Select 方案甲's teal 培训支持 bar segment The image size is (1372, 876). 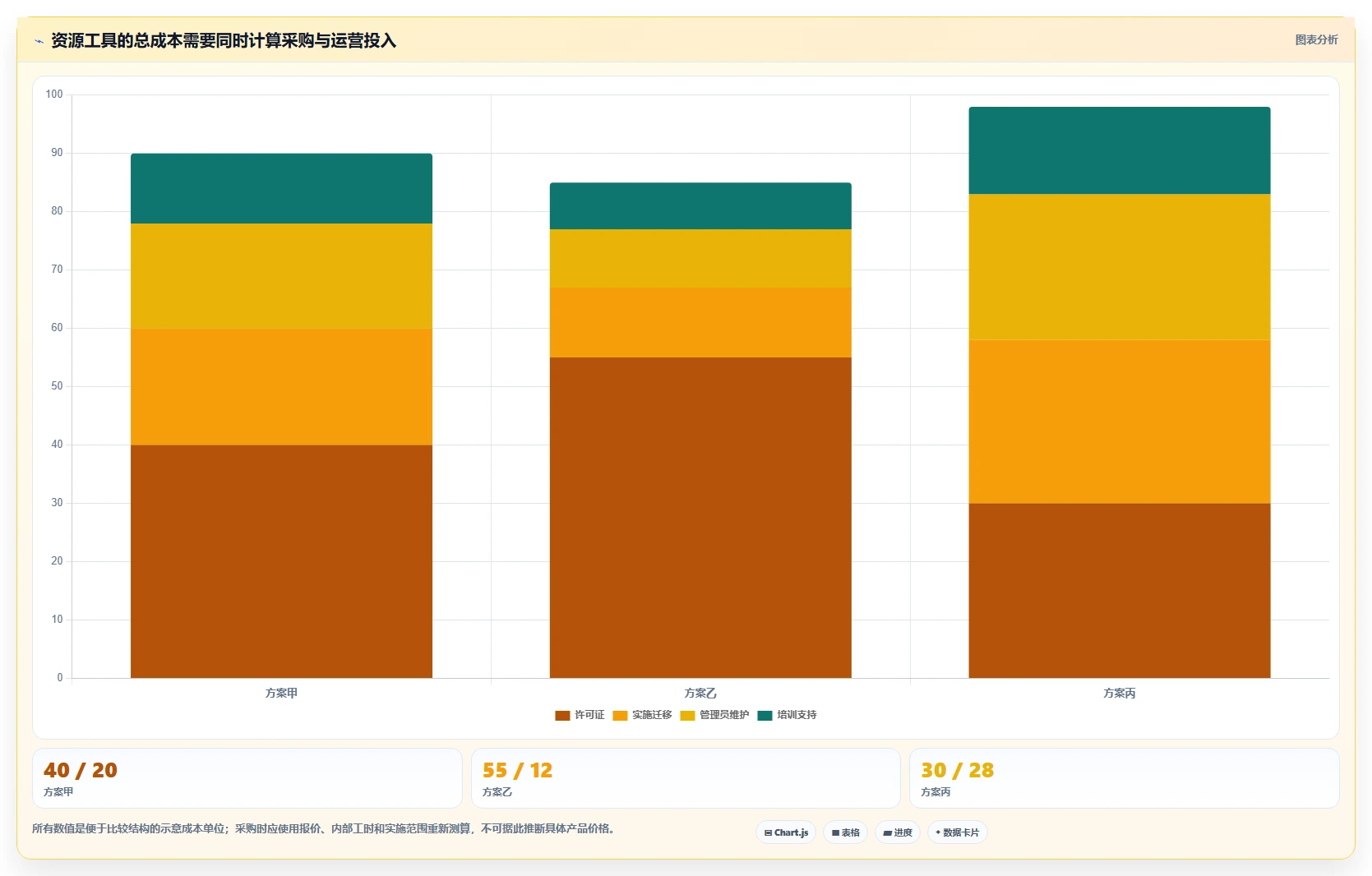(x=281, y=188)
